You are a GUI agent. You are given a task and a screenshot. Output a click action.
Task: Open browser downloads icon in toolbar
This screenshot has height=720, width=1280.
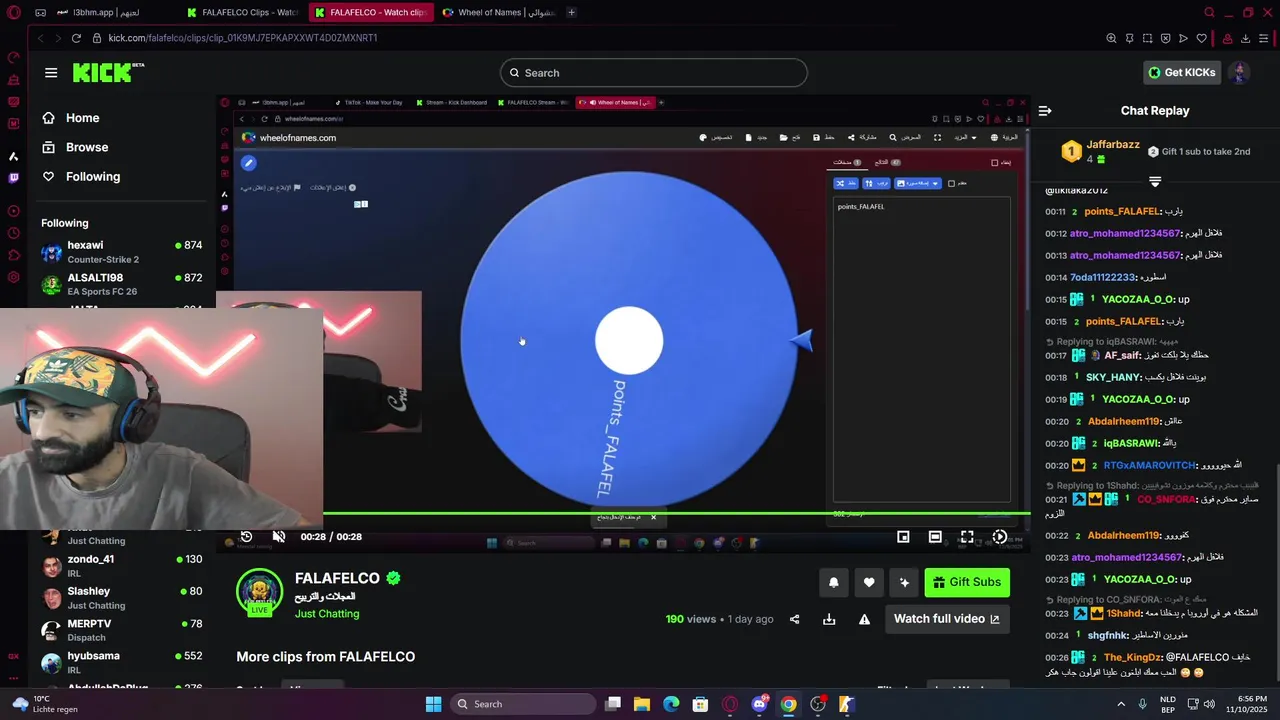click(x=1246, y=38)
